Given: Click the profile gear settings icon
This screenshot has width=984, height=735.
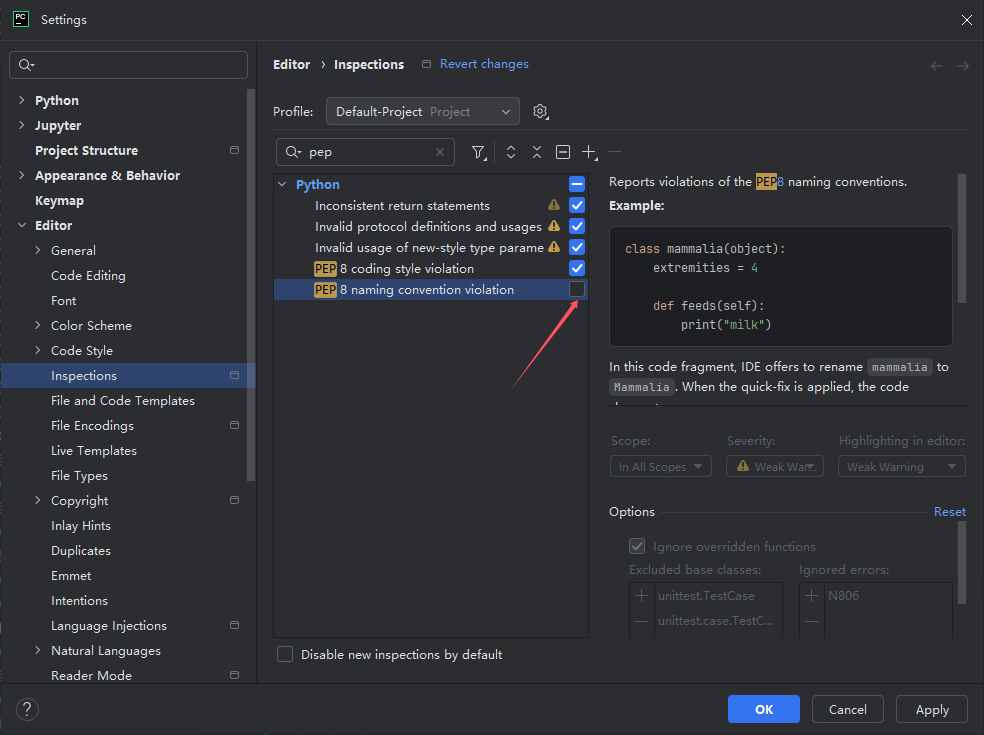Looking at the screenshot, I should coord(541,112).
